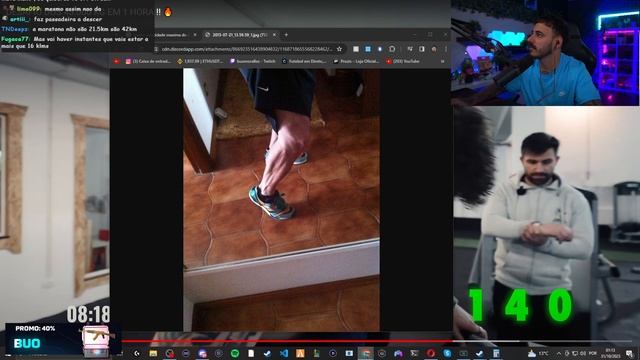Open the Caixa de entrada bookmark
The height and width of the screenshot is (360, 640).
[148, 61]
